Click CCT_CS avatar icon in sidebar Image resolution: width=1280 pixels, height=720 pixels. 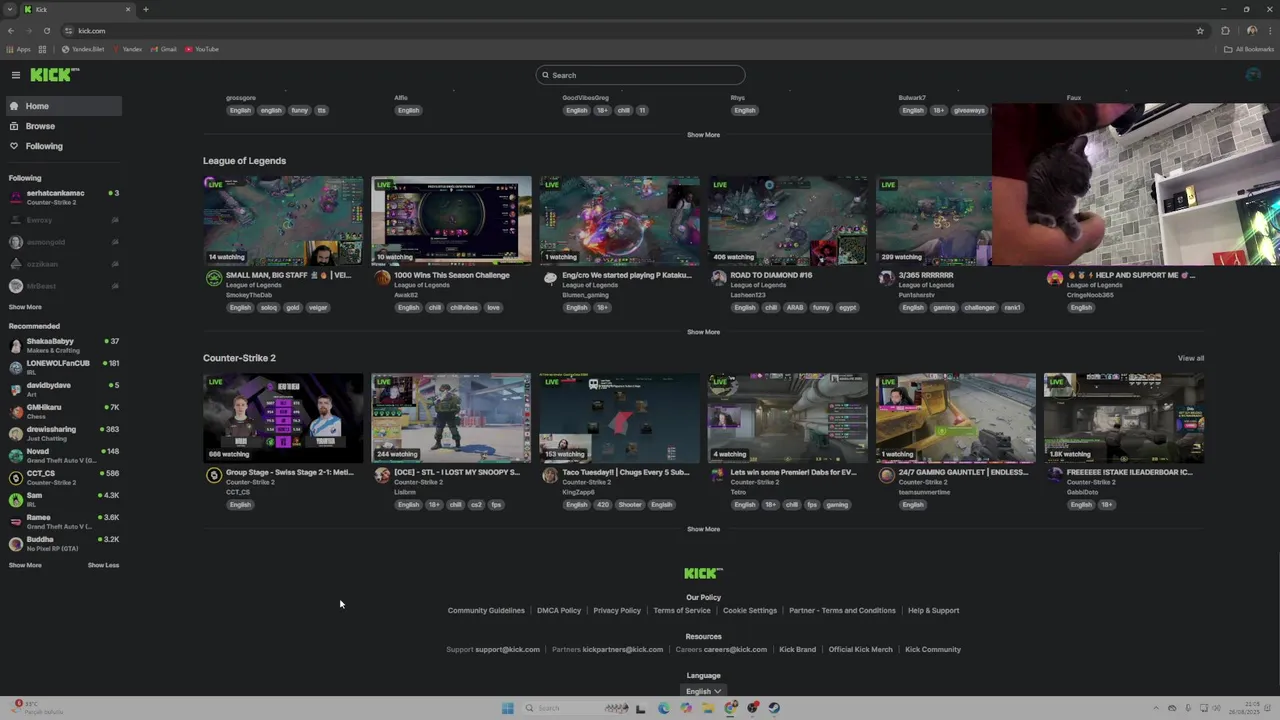16,477
